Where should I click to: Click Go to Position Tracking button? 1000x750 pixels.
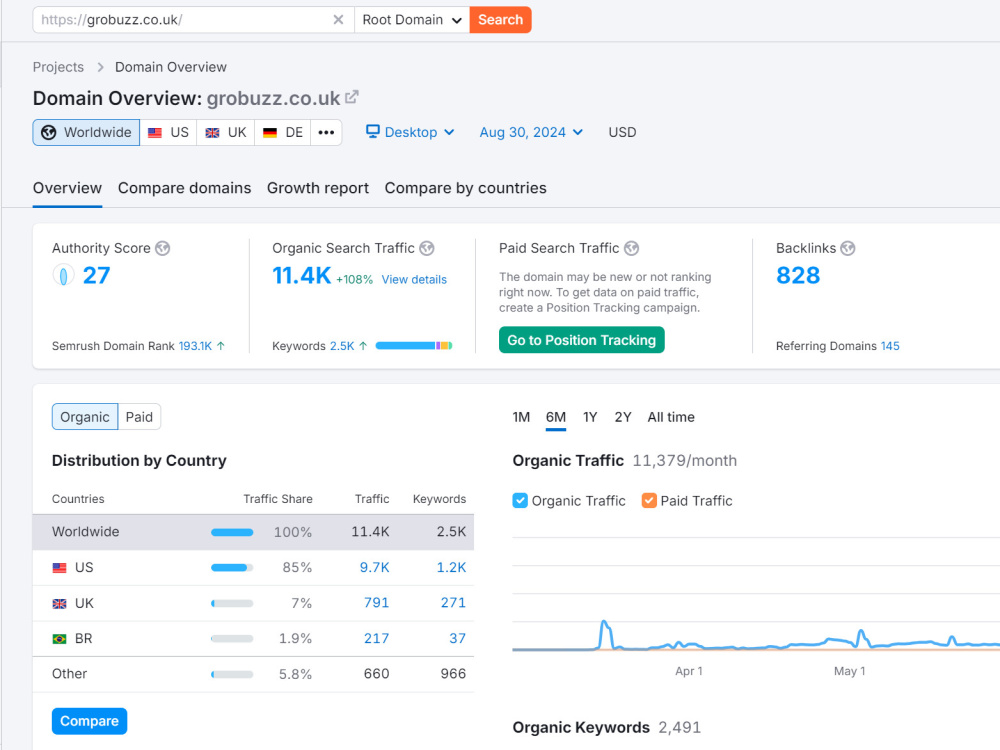pos(582,340)
